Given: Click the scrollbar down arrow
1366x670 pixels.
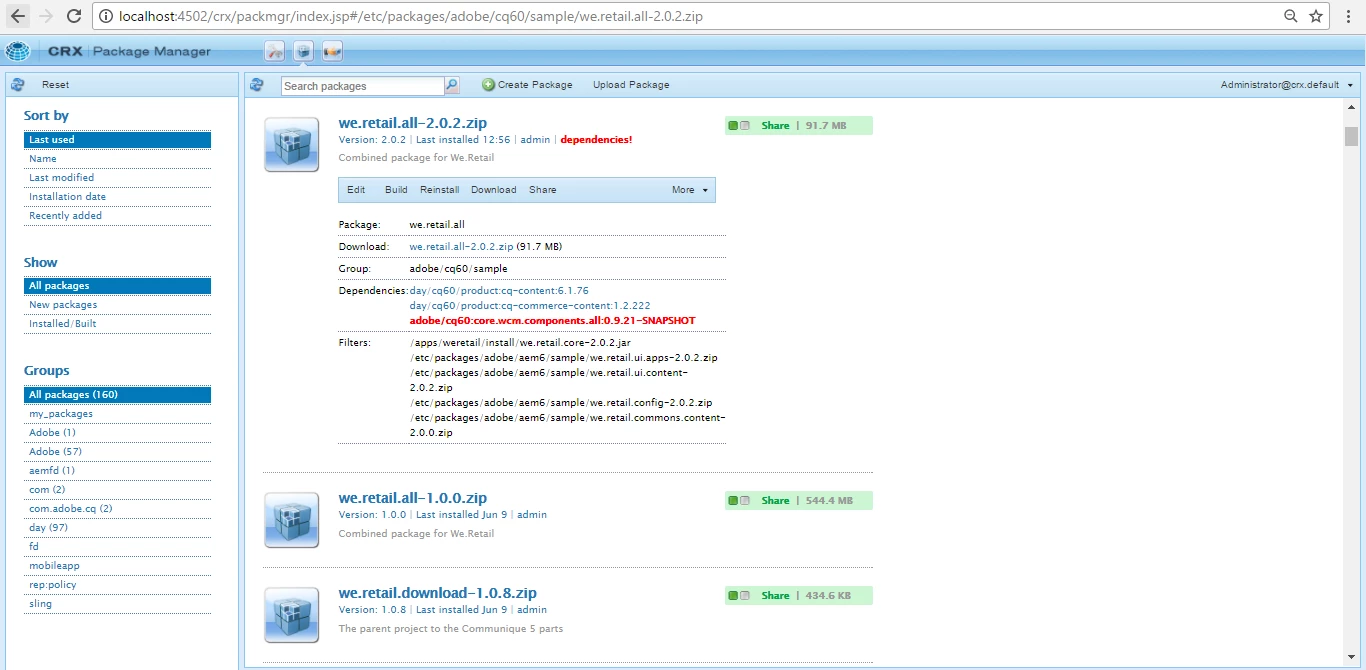Looking at the screenshot, I should pos(1351,657).
